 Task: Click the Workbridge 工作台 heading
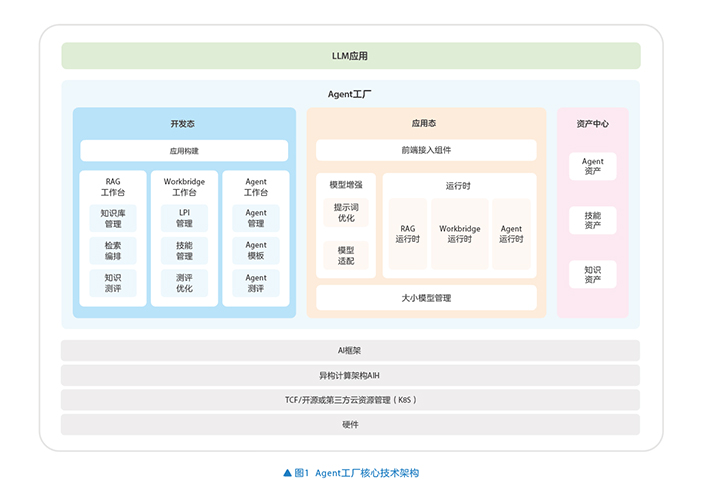coord(184,187)
